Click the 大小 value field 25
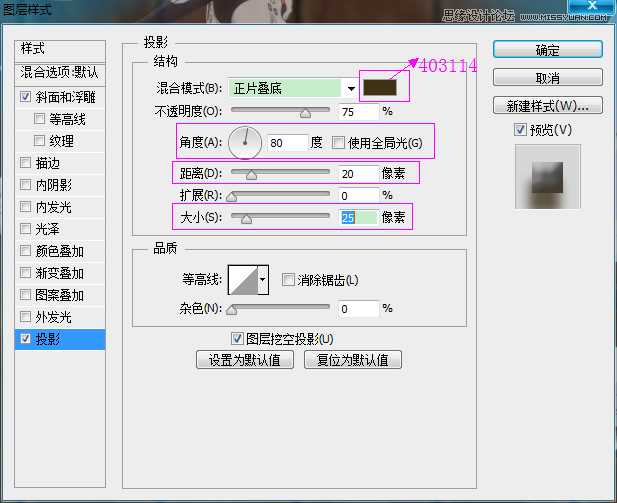The width and height of the screenshot is (617, 503). click(358, 218)
